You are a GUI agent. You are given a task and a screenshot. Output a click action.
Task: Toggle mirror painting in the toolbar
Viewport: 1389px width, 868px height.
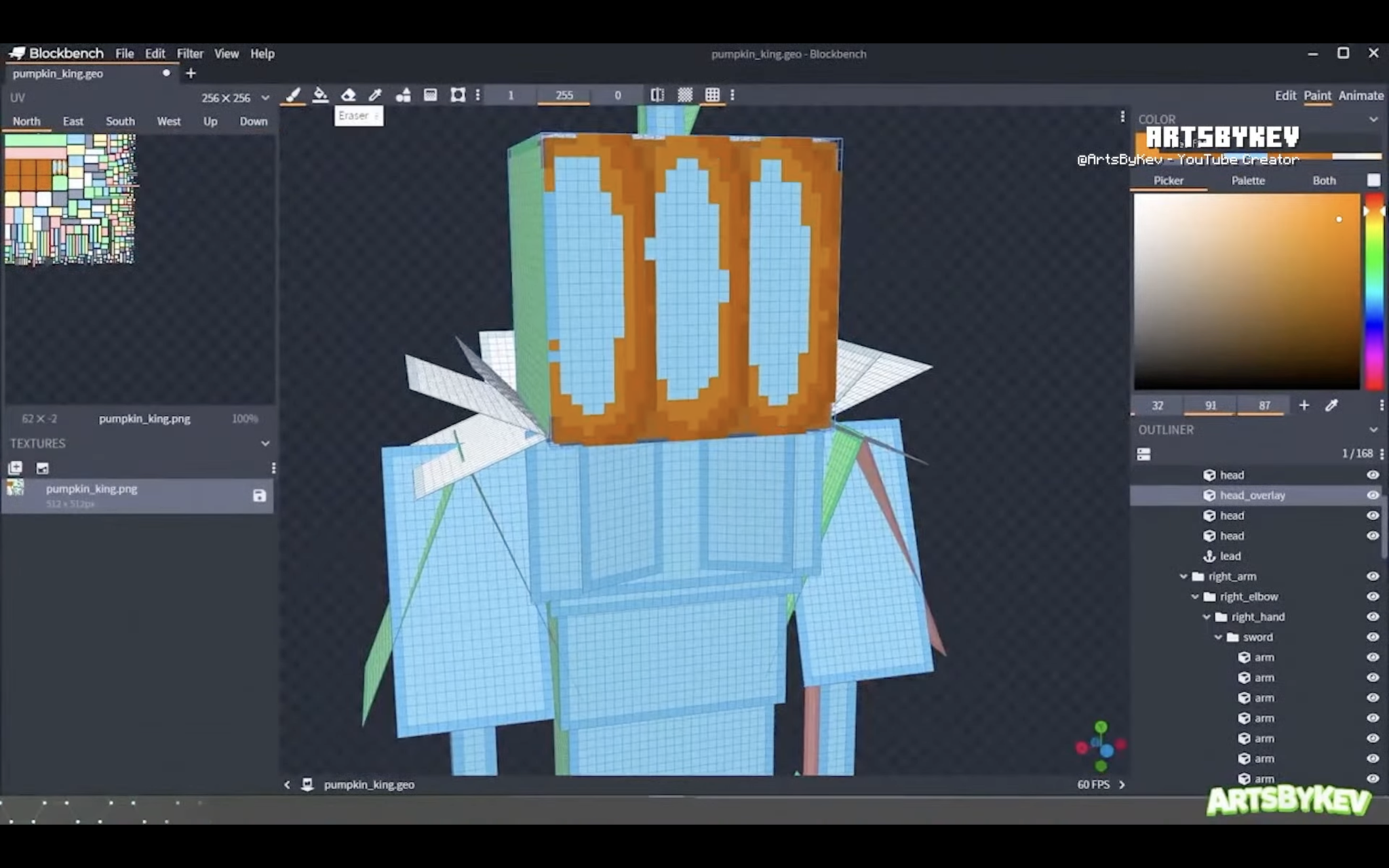(657, 96)
